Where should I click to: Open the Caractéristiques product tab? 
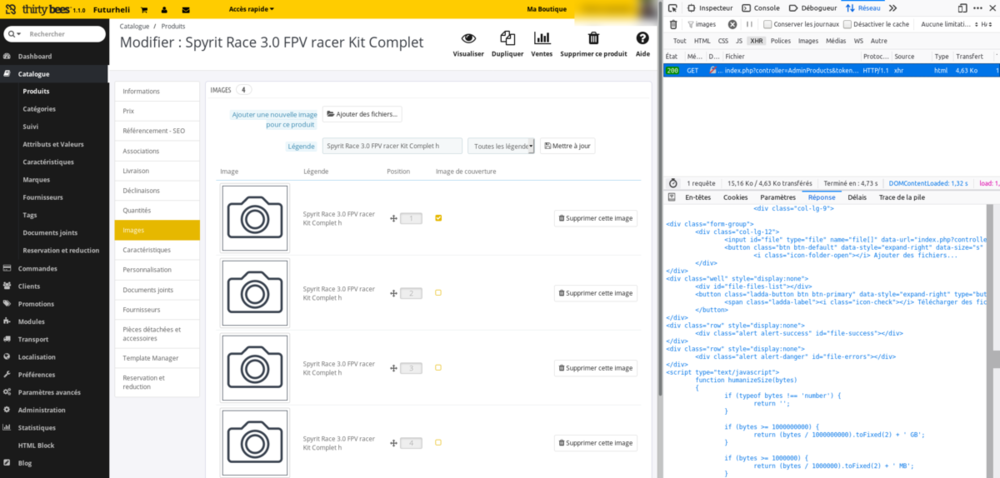(147, 250)
